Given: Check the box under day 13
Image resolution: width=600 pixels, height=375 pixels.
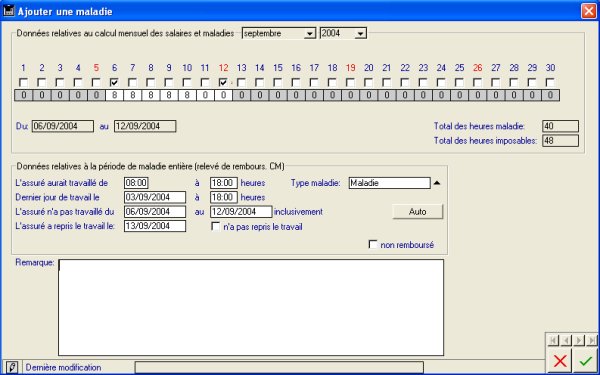Looking at the screenshot, I should pos(241,82).
